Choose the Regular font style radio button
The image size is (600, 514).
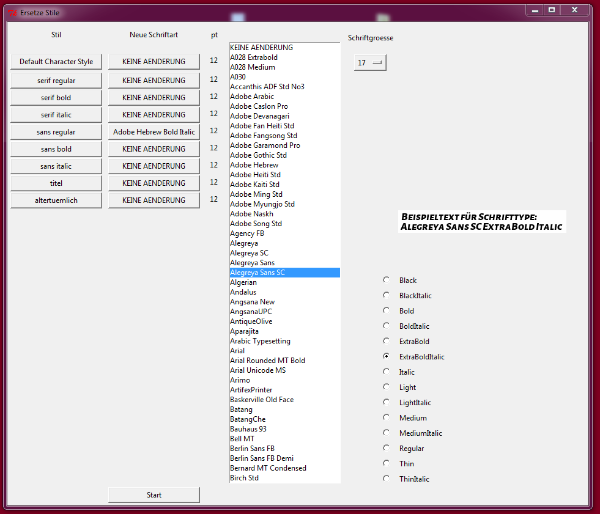coord(387,448)
